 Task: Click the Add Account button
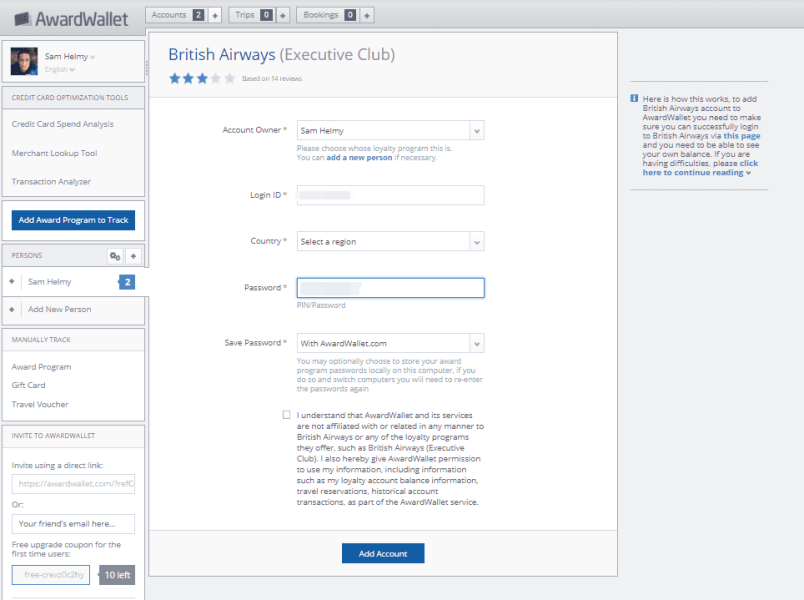click(383, 553)
